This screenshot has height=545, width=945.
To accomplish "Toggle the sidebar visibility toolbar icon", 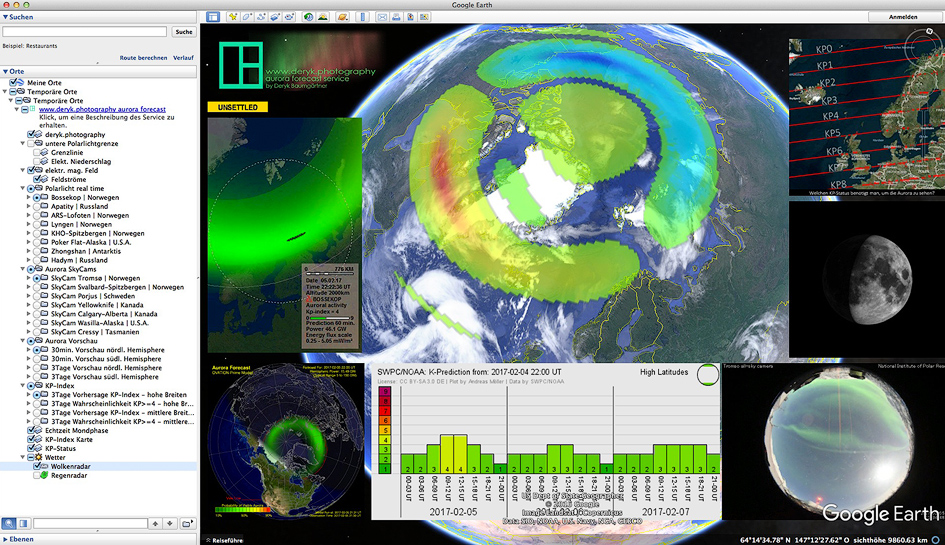I will click(213, 17).
